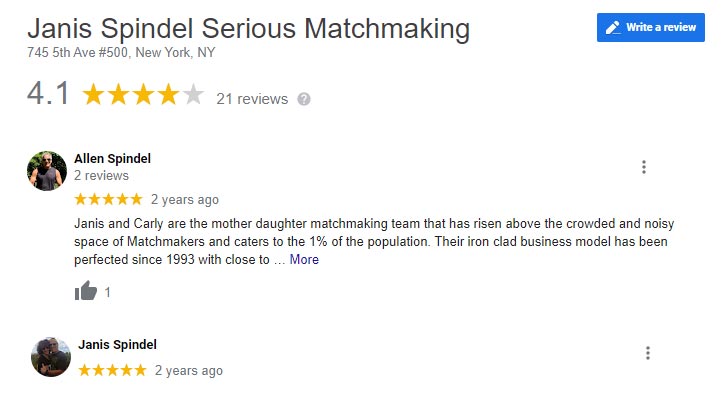The height and width of the screenshot is (402, 724).
Task: Open Allen Spindel's profile photo
Action: [x=47, y=171]
